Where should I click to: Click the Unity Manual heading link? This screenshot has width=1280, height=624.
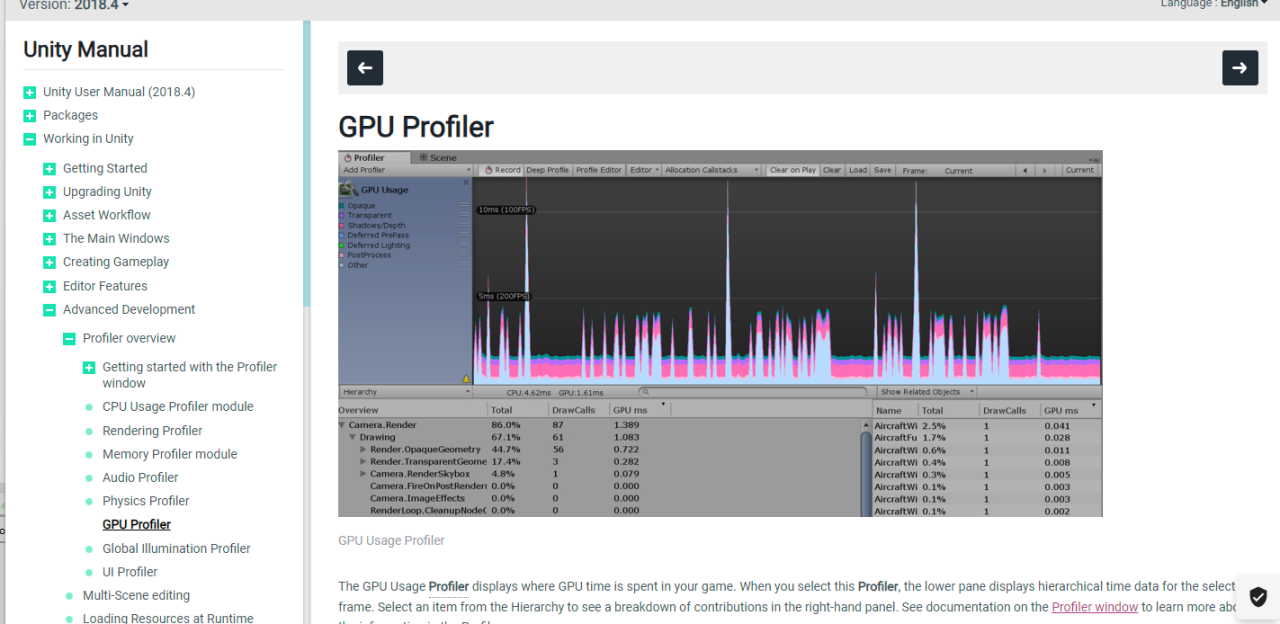click(85, 49)
